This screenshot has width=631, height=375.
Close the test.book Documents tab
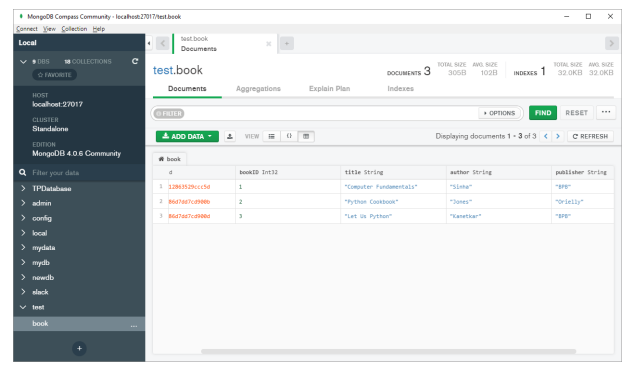pos(268,43)
